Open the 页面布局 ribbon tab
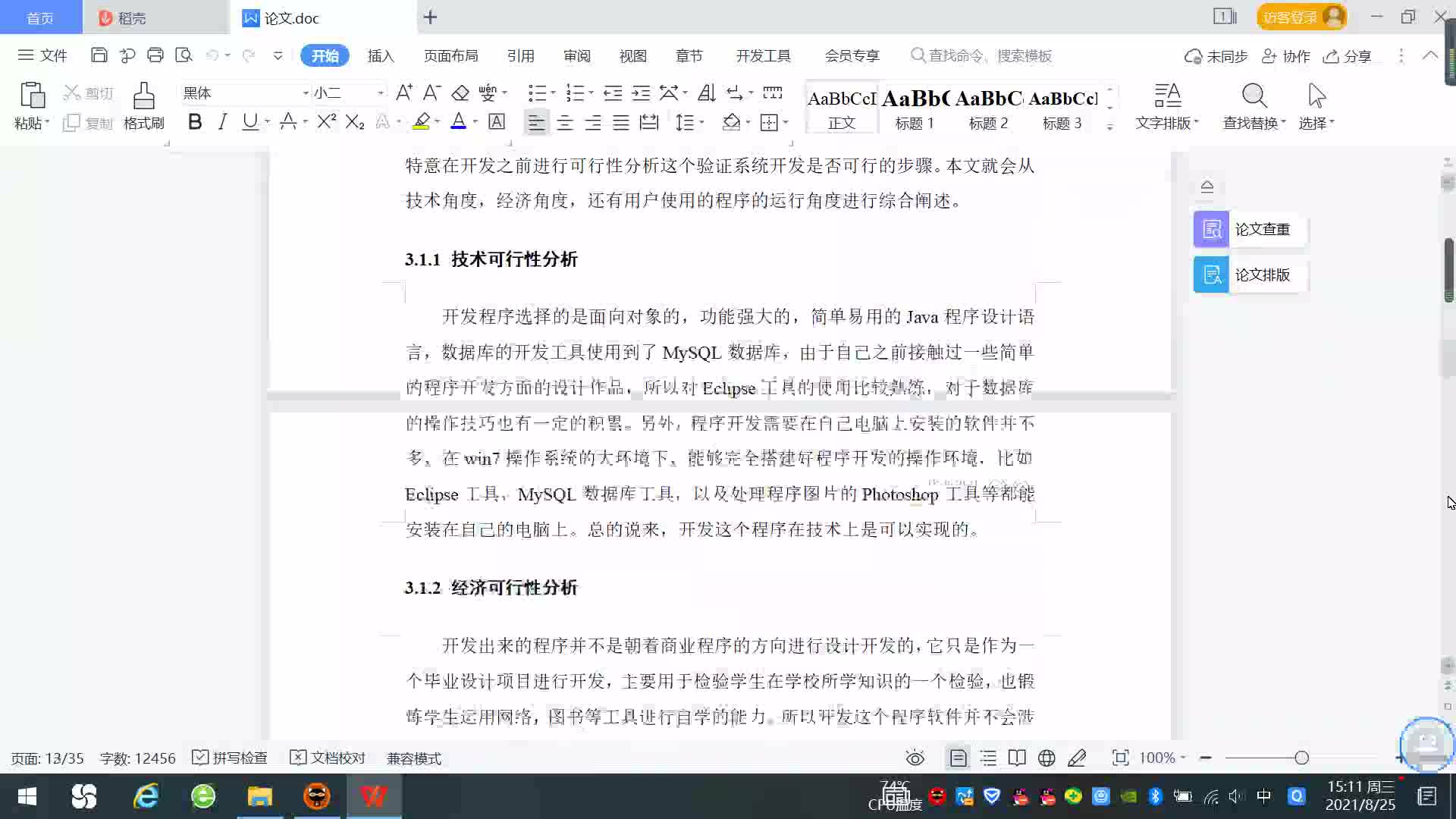 pos(450,56)
